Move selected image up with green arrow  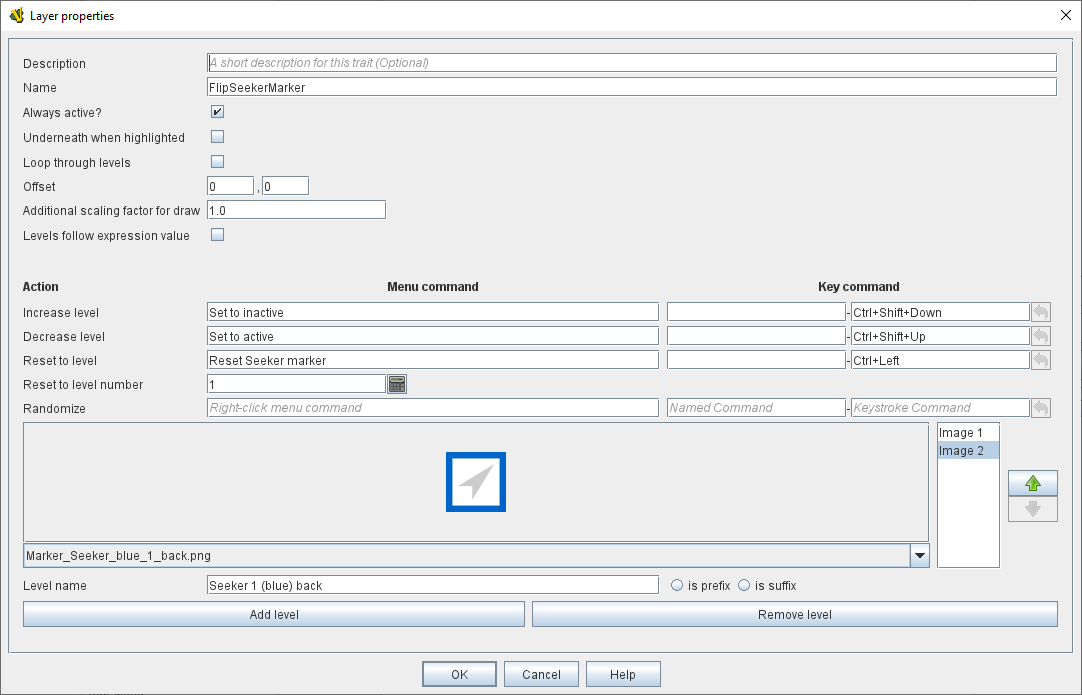[1033, 484]
